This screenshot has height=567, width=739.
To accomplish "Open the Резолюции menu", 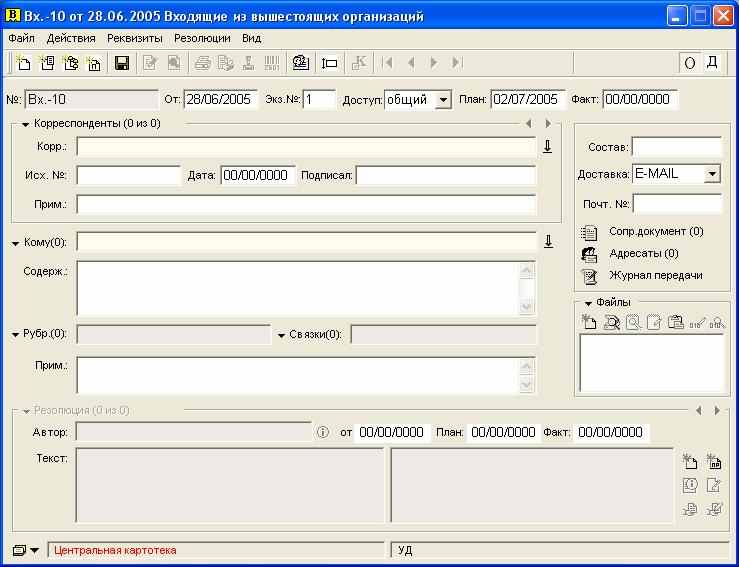I will (202, 38).
